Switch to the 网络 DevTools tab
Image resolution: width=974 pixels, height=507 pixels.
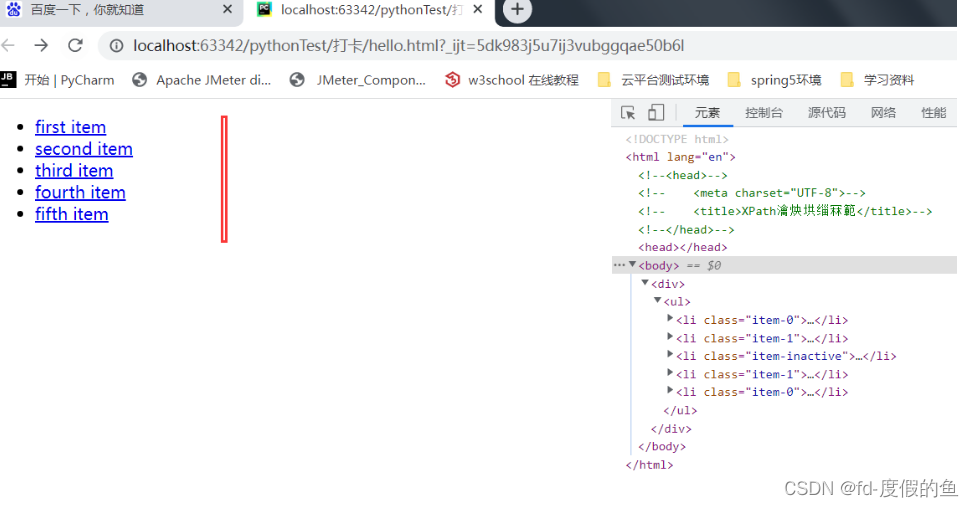click(883, 112)
